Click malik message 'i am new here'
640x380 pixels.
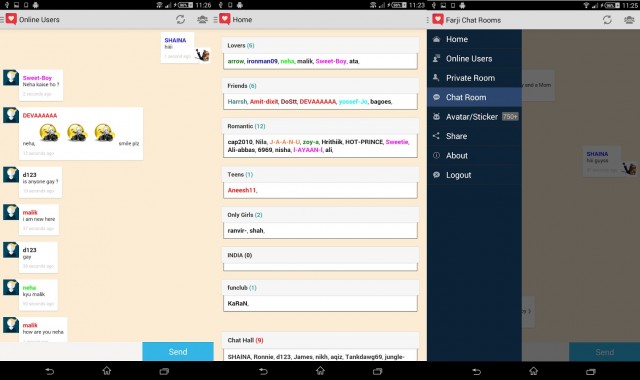[39, 220]
